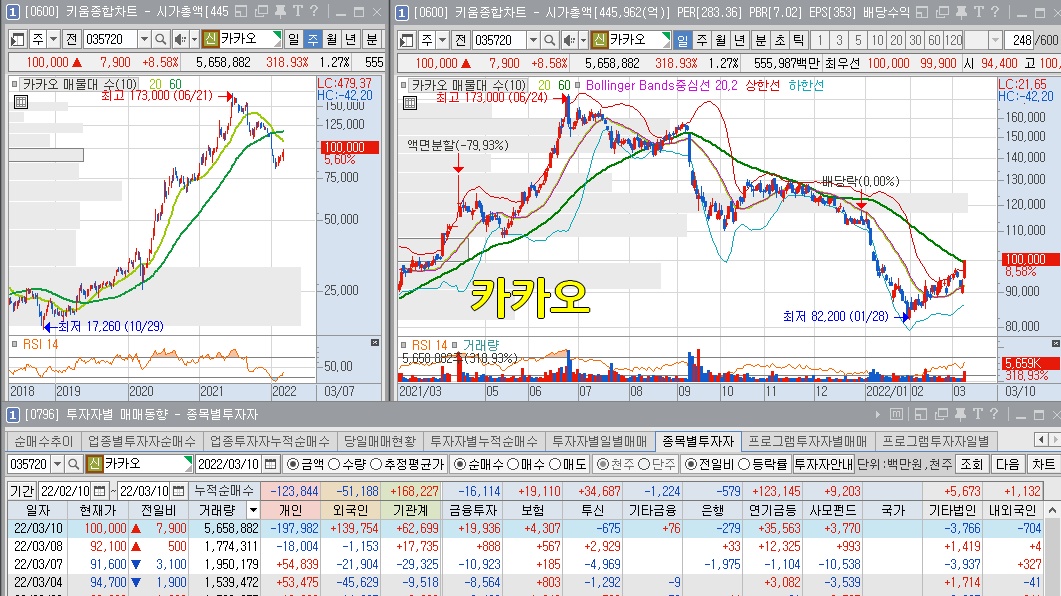This screenshot has width=1061, height=596.
Task: Click the T font icon in right chart titlebar
Action: coord(978,12)
